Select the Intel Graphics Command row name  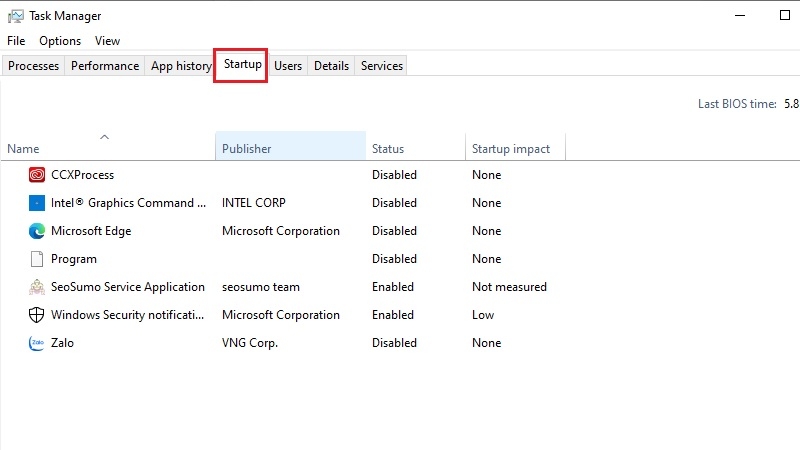(x=129, y=203)
